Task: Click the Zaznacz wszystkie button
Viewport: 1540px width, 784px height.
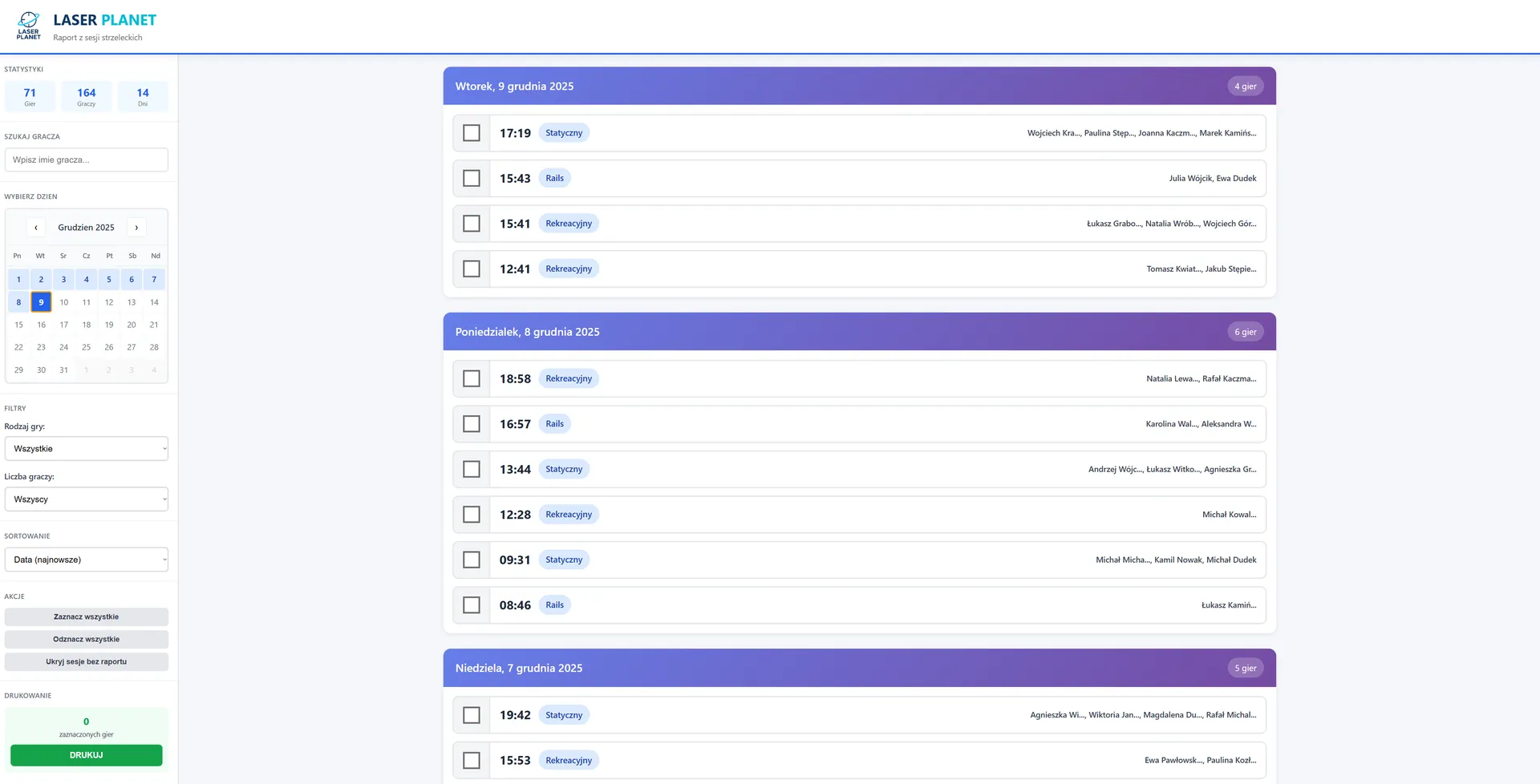Action: click(87, 616)
